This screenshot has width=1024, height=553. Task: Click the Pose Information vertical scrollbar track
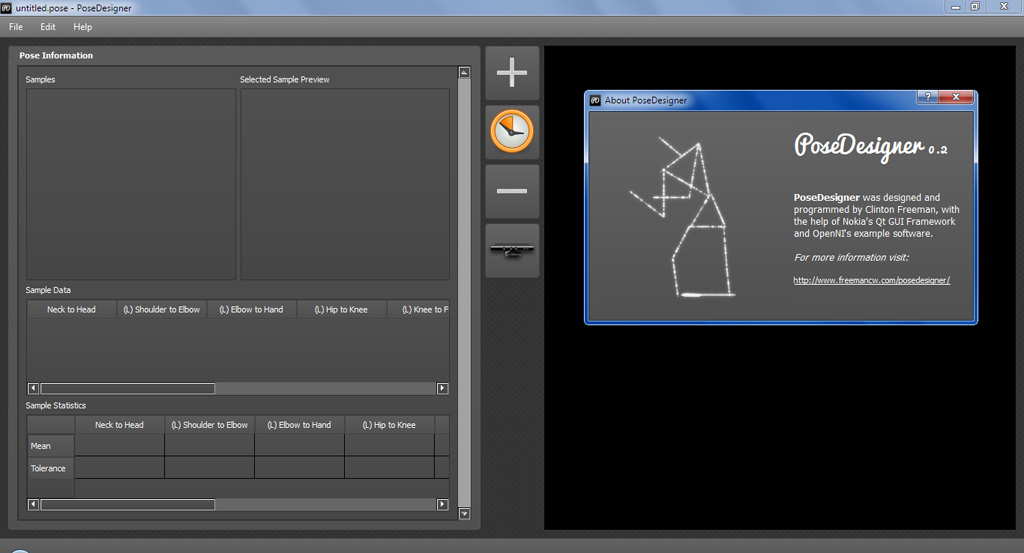click(464, 293)
